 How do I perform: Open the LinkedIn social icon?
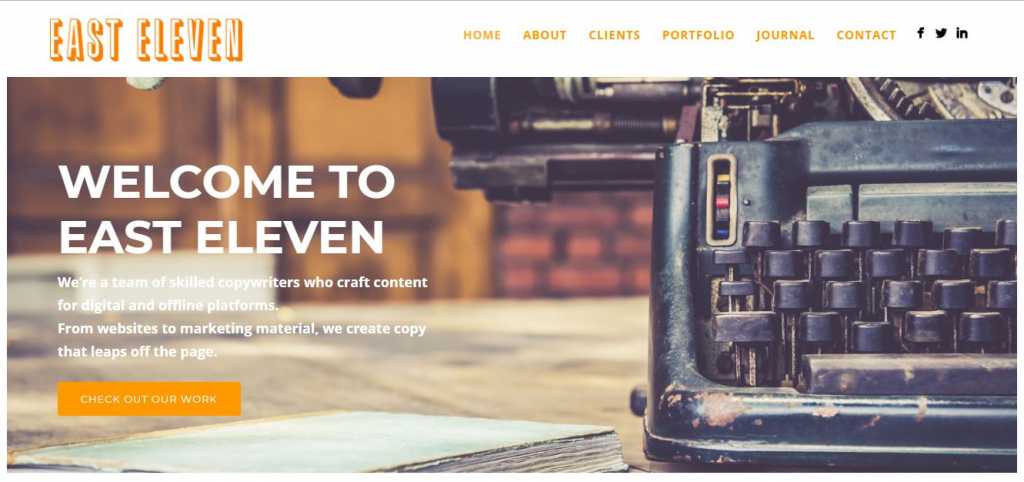(x=962, y=33)
